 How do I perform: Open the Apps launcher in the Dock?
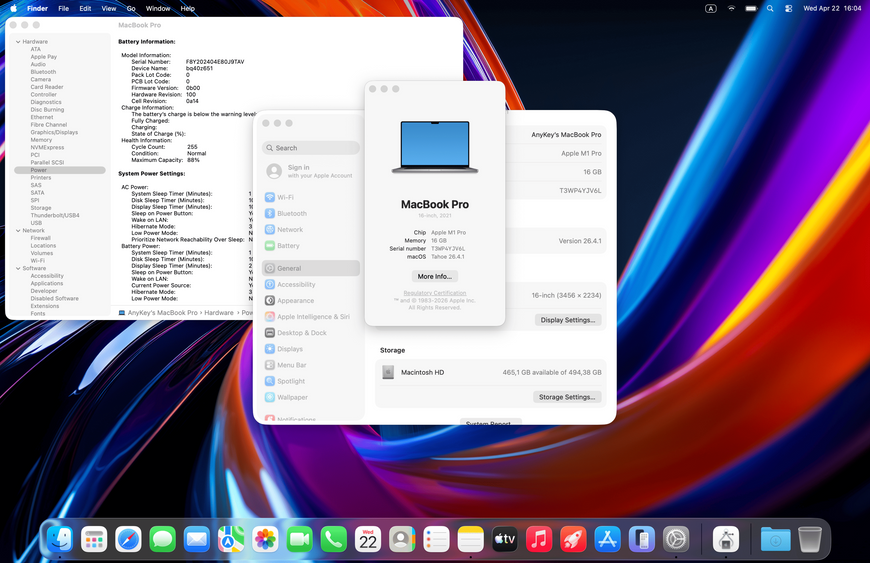point(94,539)
